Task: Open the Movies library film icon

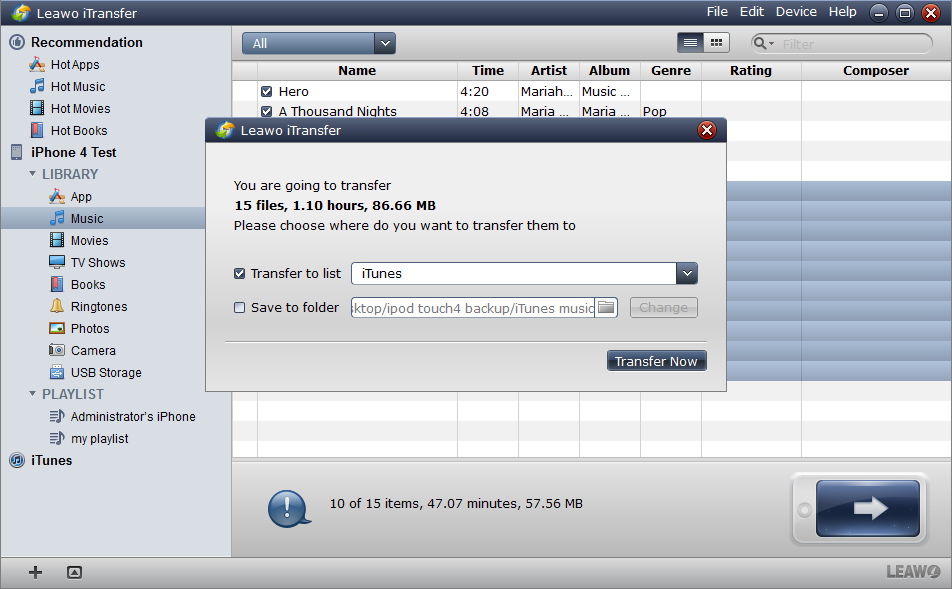Action: (57, 240)
